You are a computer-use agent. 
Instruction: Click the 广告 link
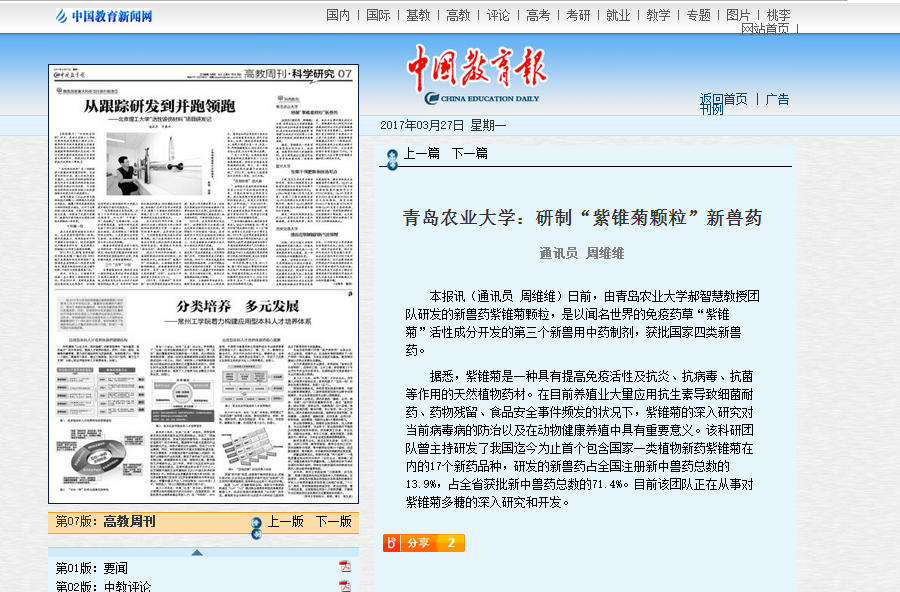[x=778, y=99]
